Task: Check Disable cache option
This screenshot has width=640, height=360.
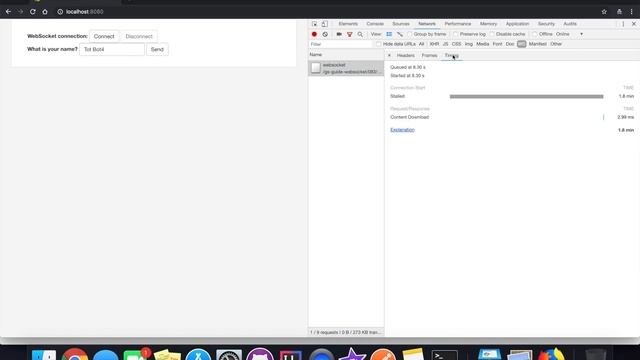Action: [x=492, y=34]
